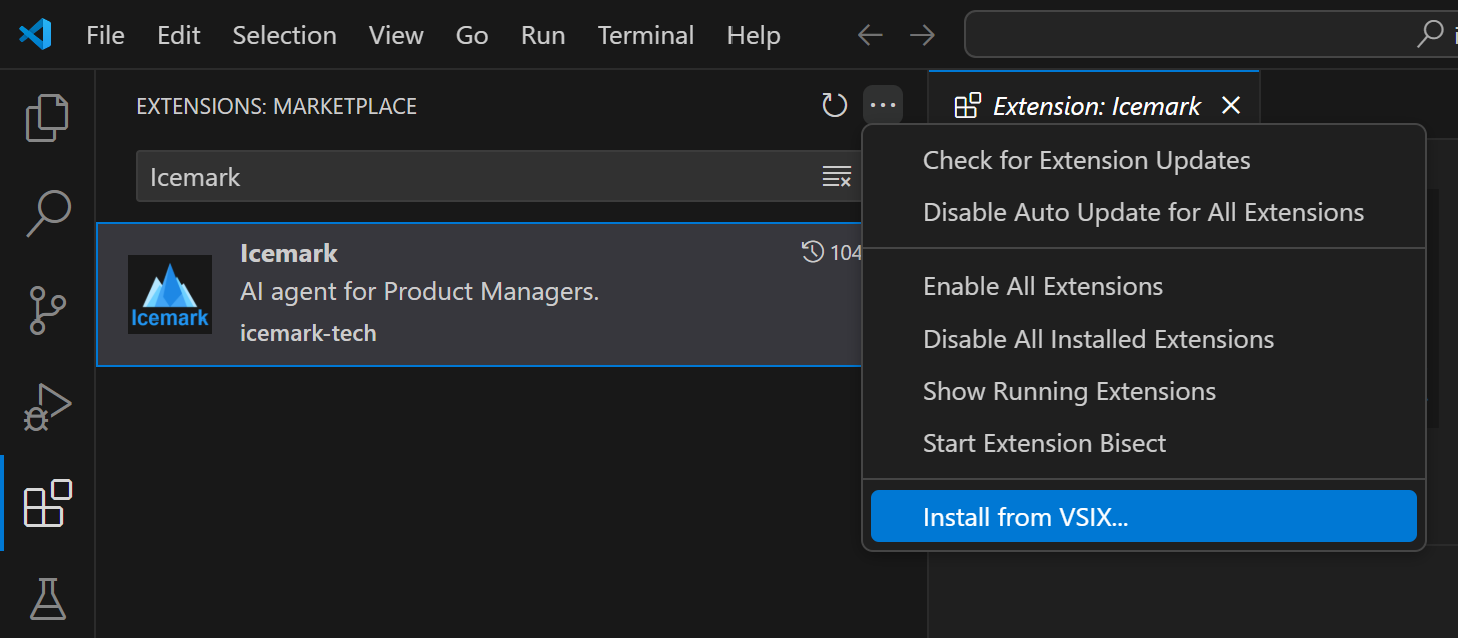The height and width of the screenshot is (638, 1458).
Task: Open the Testing flask view
Action: click(x=47, y=598)
